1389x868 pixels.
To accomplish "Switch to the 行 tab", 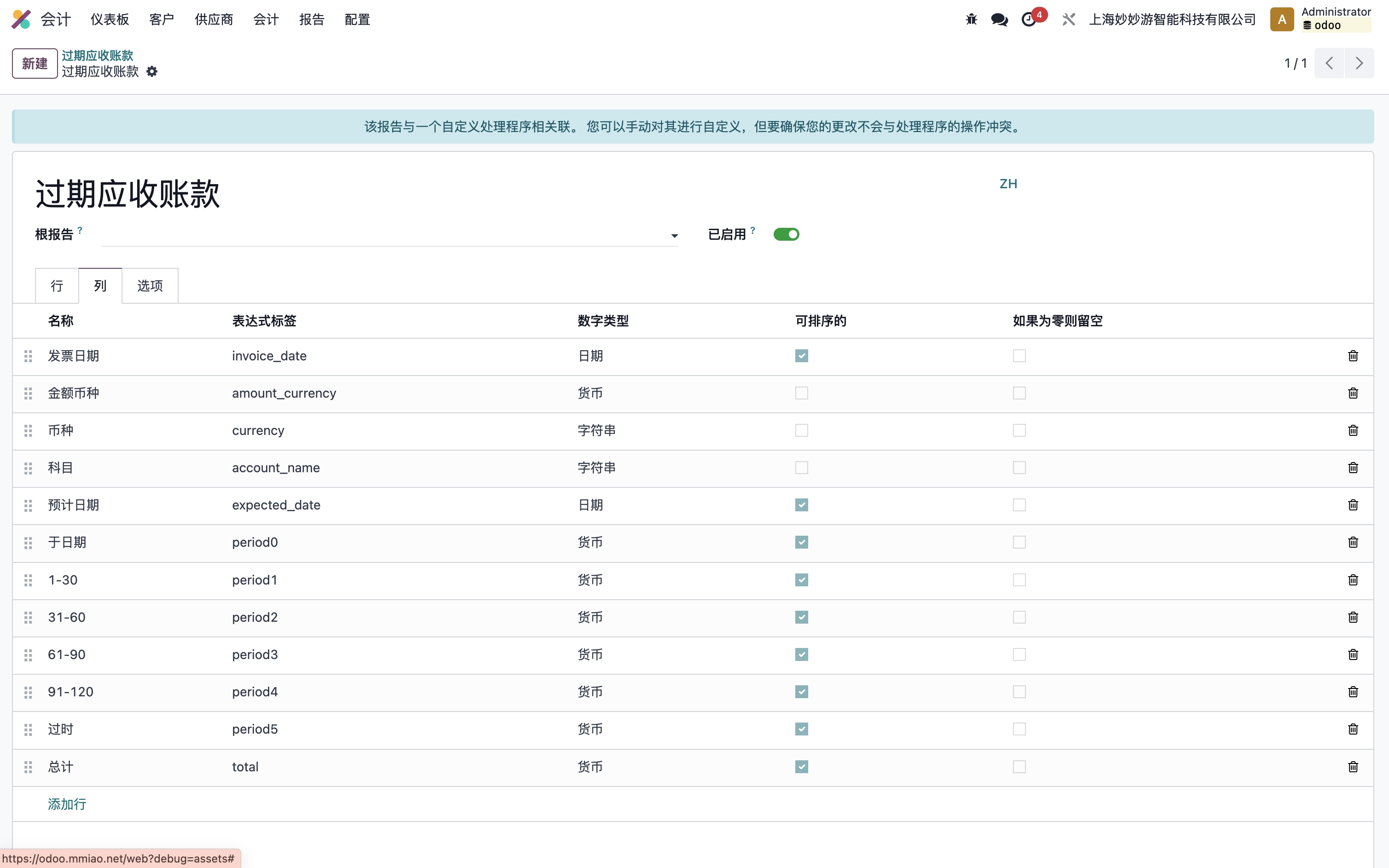I will pyautogui.click(x=57, y=285).
